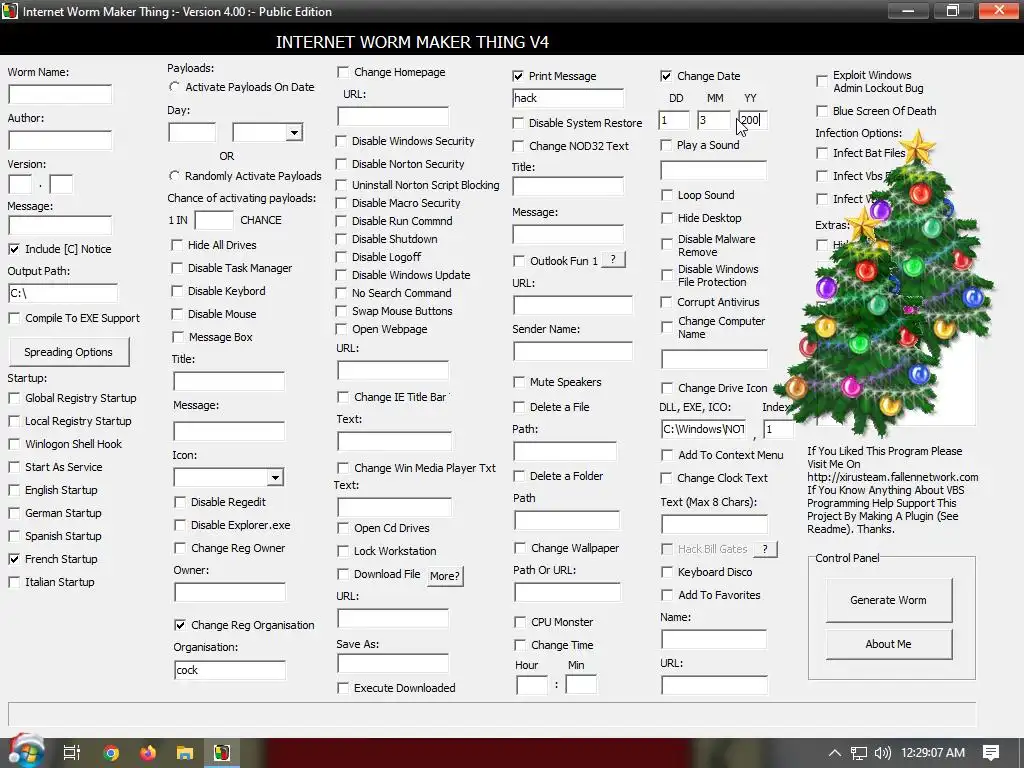This screenshot has height=768, width=1024.
Task: Tick the Open Cd Drives checkbox
Action: point(343,528)
